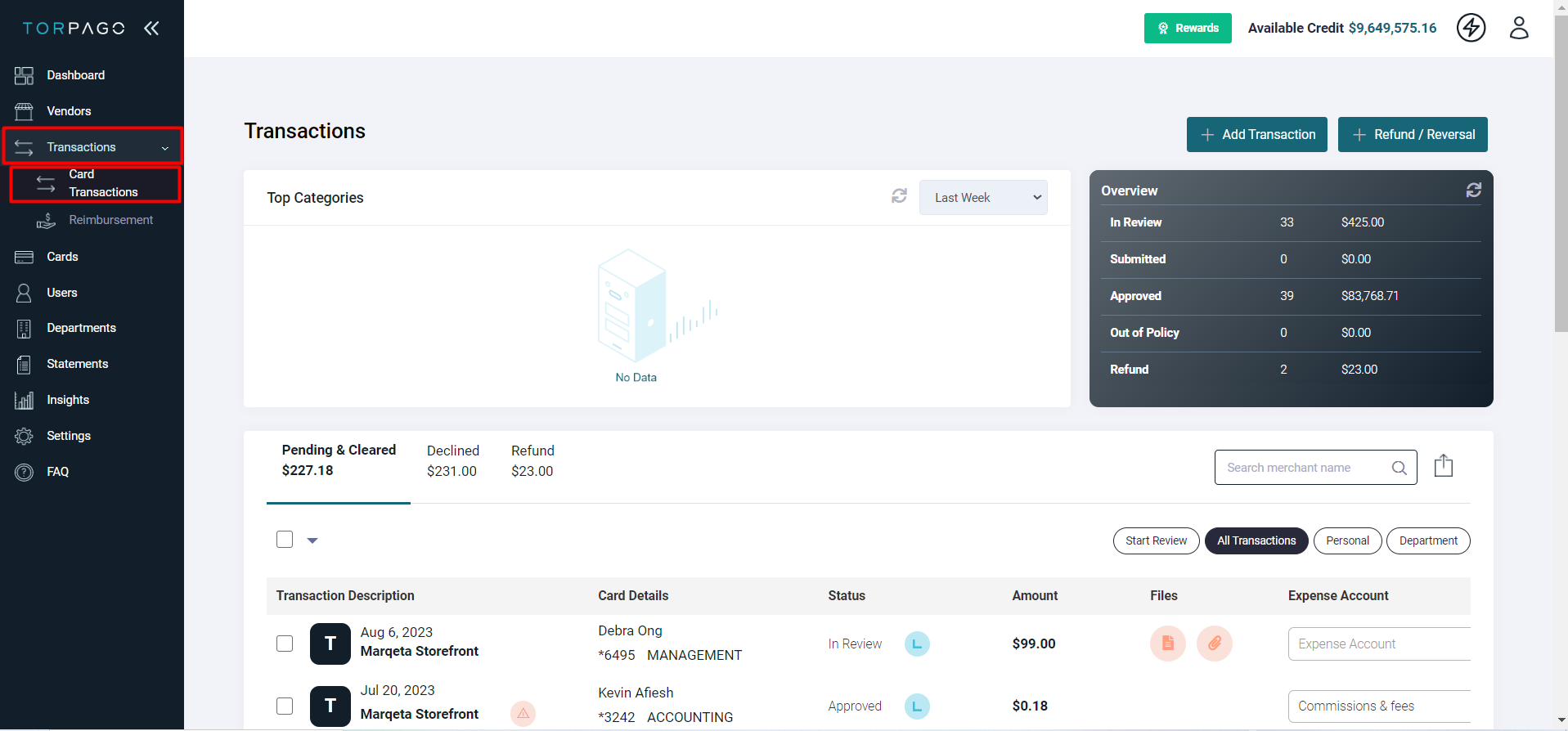Viewport: 1568px width, 731px height.
Task: Click the L status badge for Approved row
Action: point(917,706)
